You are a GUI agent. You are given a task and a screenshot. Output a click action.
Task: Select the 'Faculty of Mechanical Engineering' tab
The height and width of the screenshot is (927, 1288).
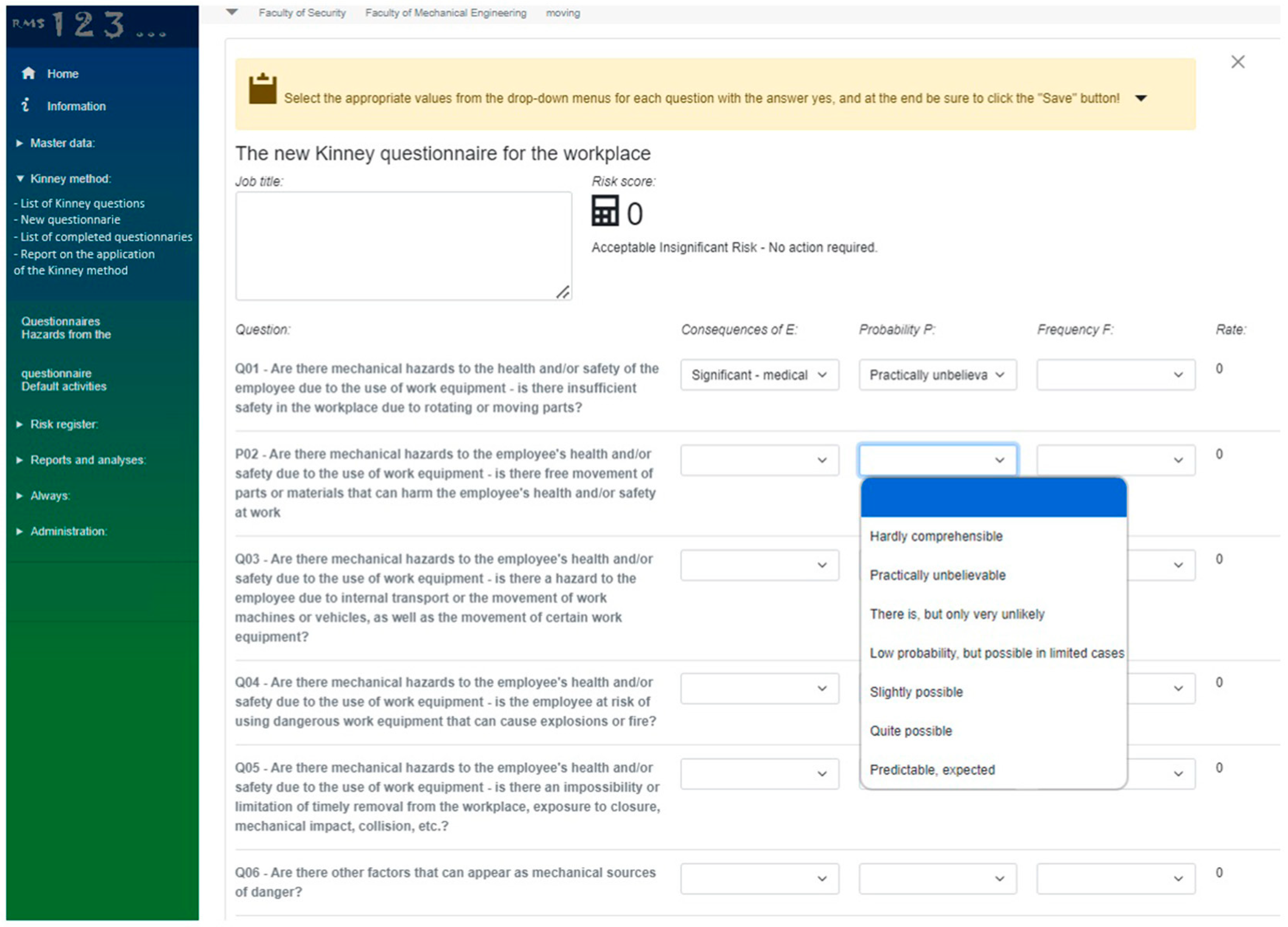[445, 13]
